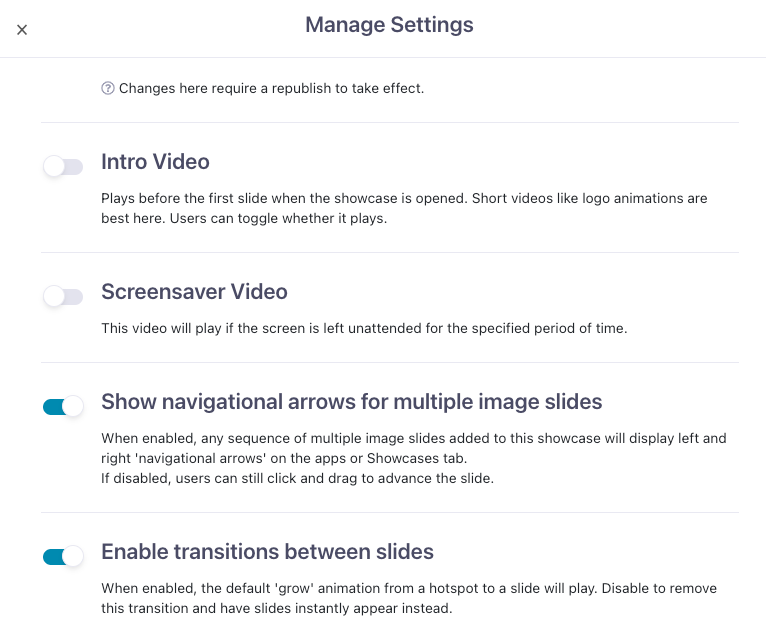The width and height of the screenshot is (766, 643).
Task: Turn off the slide transitions toggle
Action: click(63, 556)
